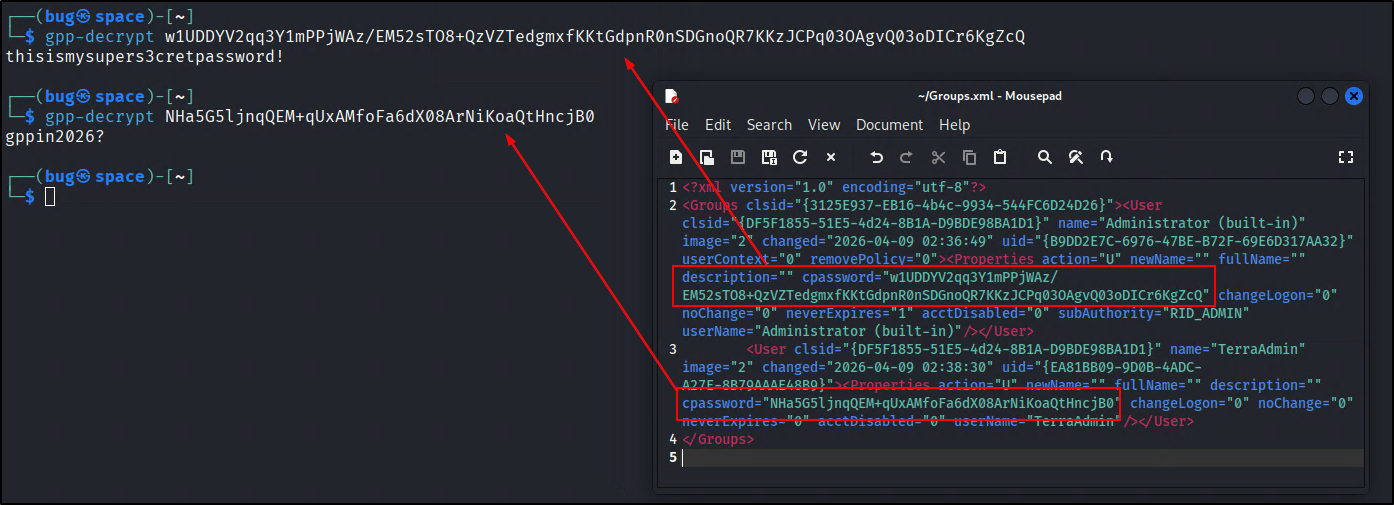Viewport: 1394px width, 505px height.
Task: Open Find and Replace tool
Action: coord(1076,157)
